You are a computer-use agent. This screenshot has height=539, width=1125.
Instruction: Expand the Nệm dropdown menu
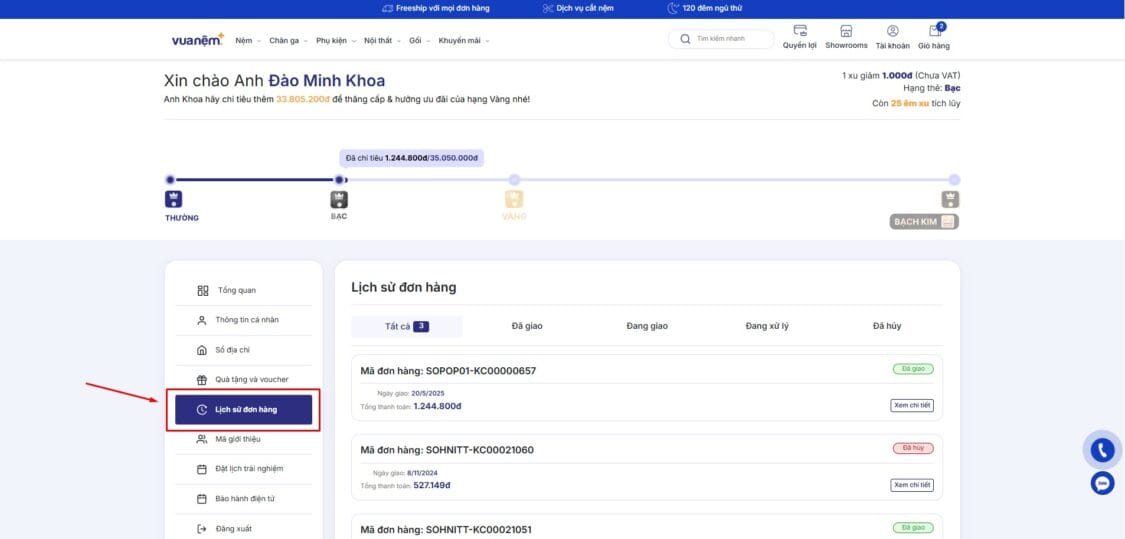point(247,41)
